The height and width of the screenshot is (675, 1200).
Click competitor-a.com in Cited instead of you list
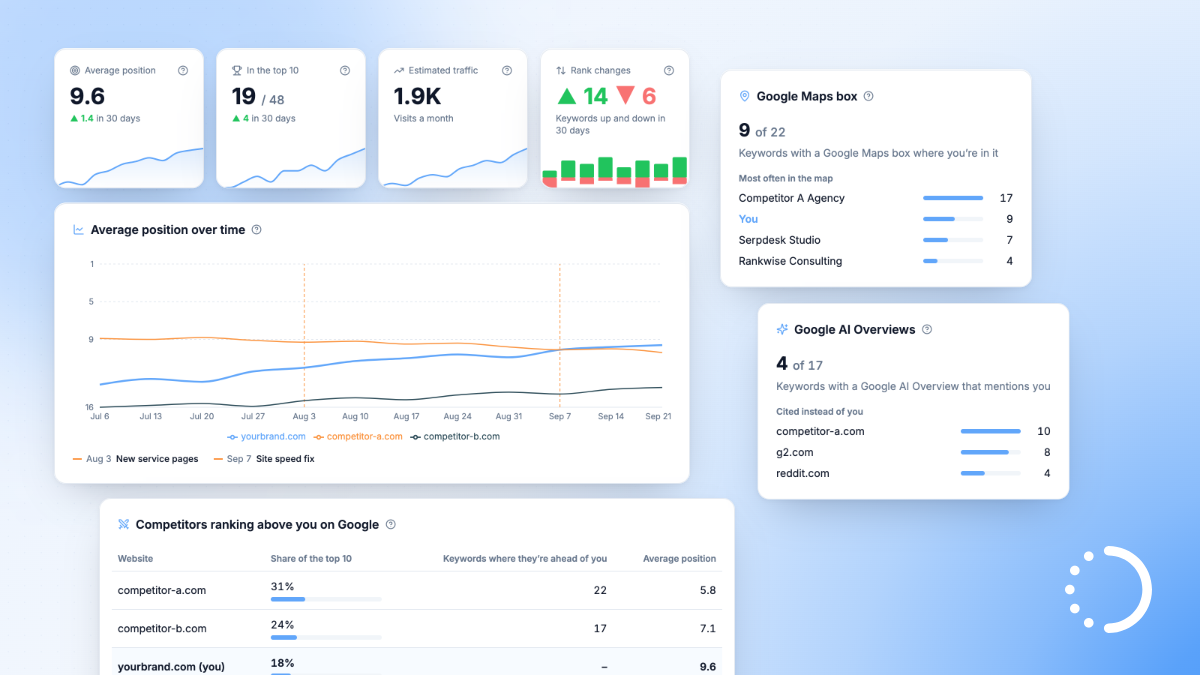[820, 431]
